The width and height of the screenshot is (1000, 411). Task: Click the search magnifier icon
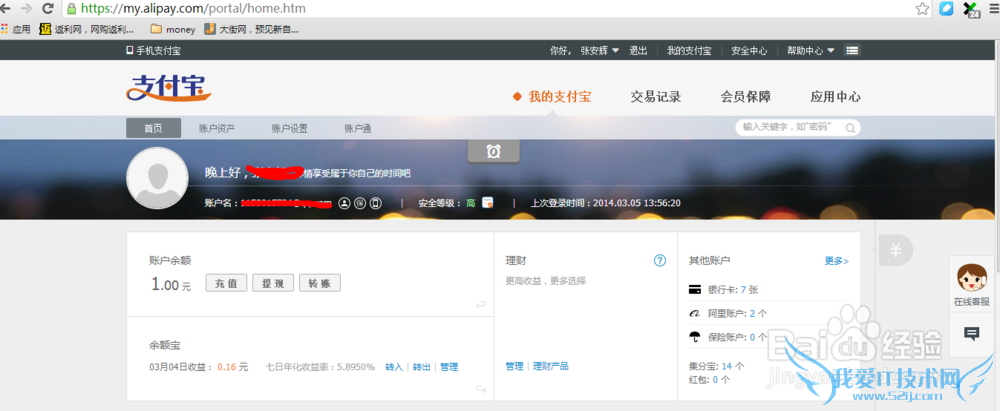point(850,128)
